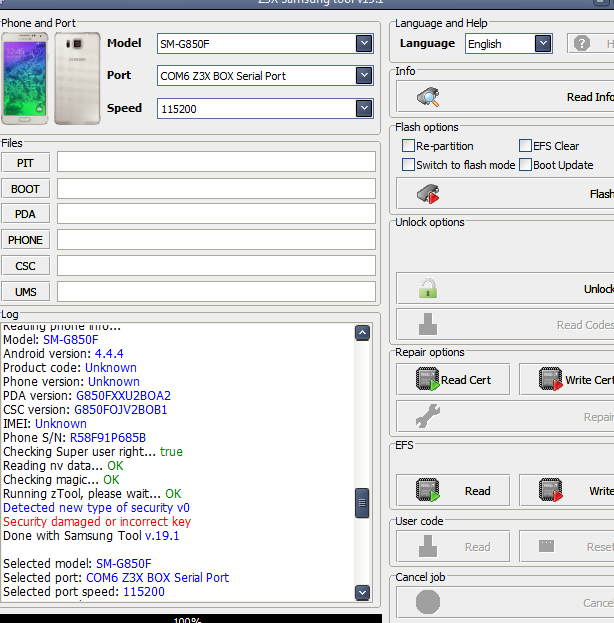This screenshot has height=623, width=614.
Task: Click the EFS Read button label
Action: point(478,491)
